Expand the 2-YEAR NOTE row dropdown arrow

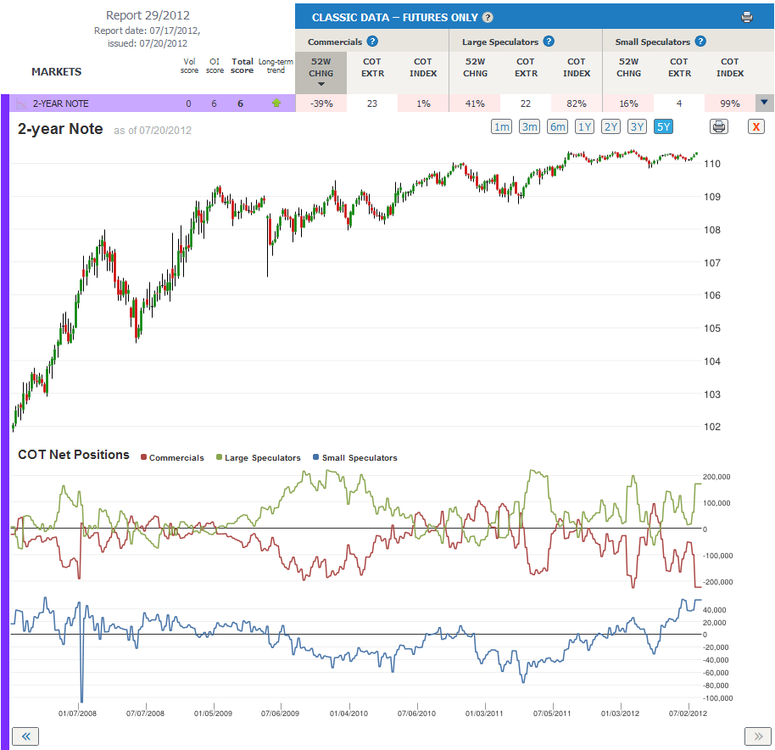pos(765,103)
